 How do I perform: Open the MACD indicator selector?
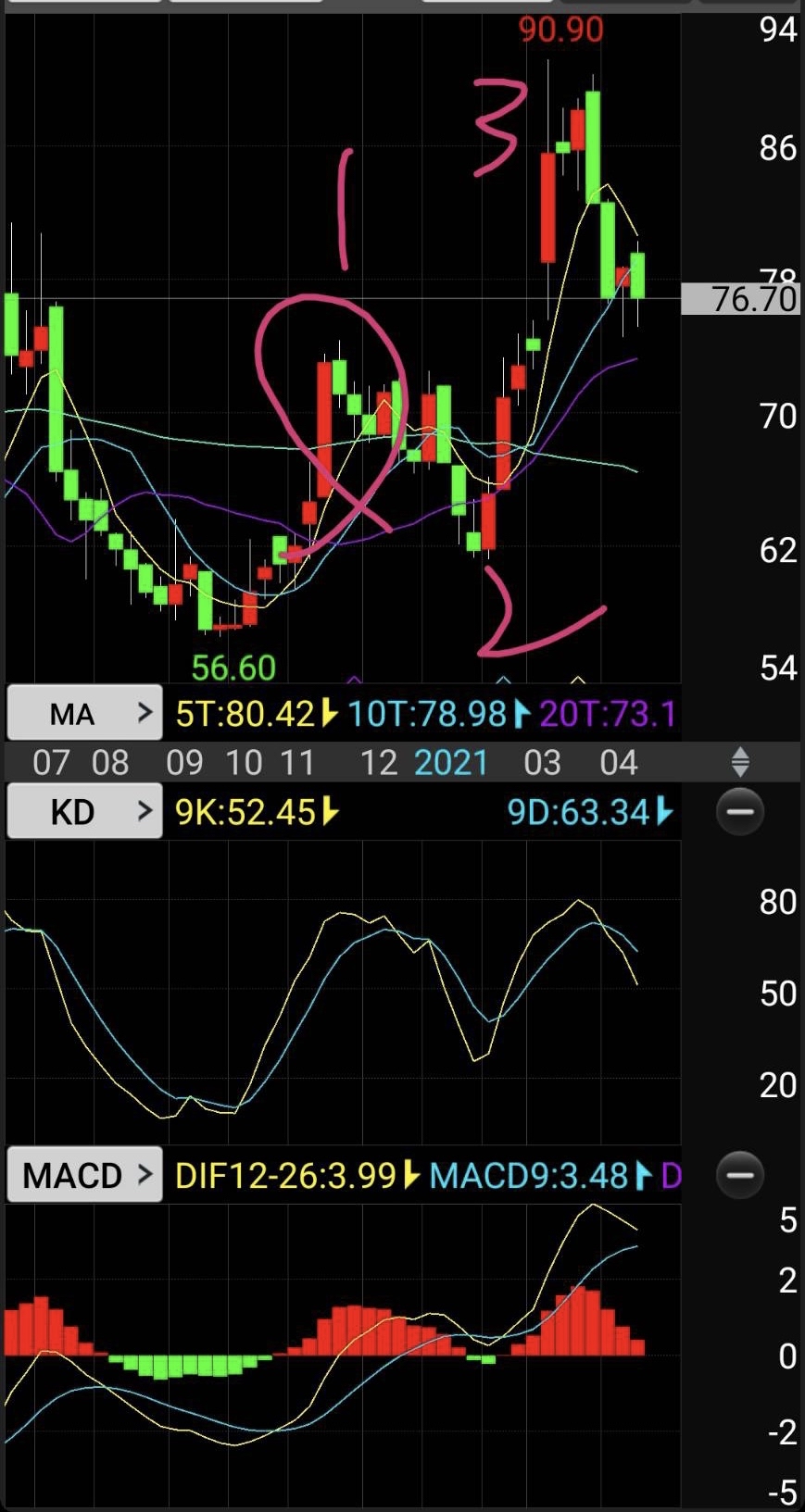click(84, 1175)
